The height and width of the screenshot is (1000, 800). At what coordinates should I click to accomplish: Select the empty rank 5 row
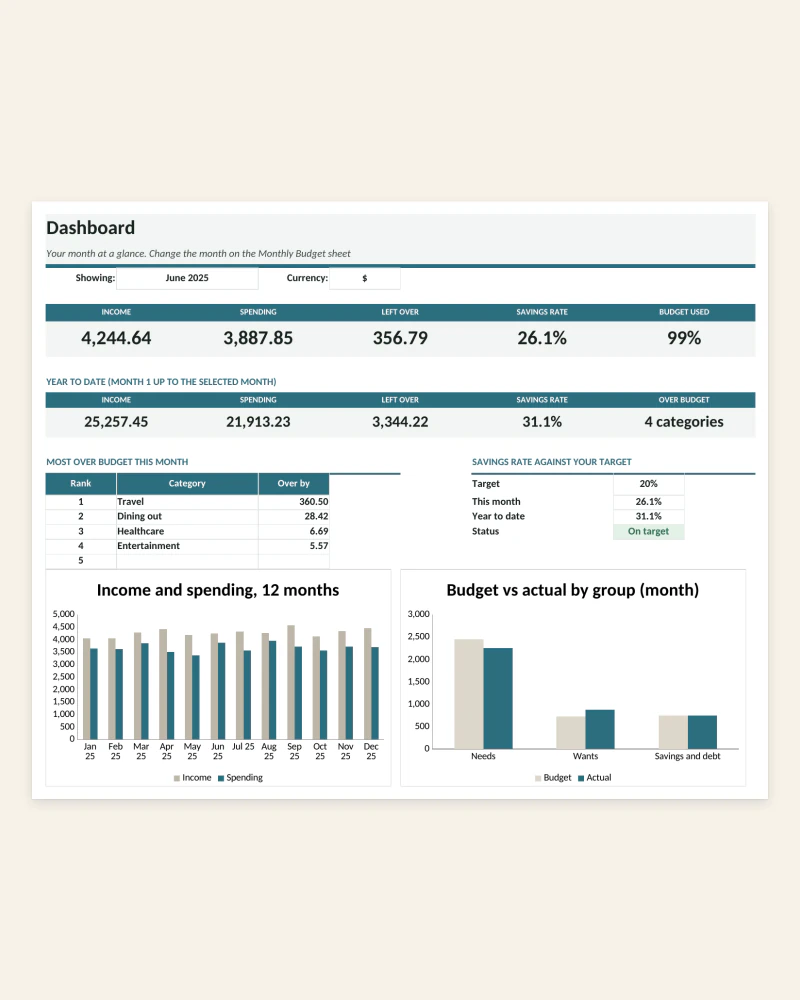click(x=188, y=561)
